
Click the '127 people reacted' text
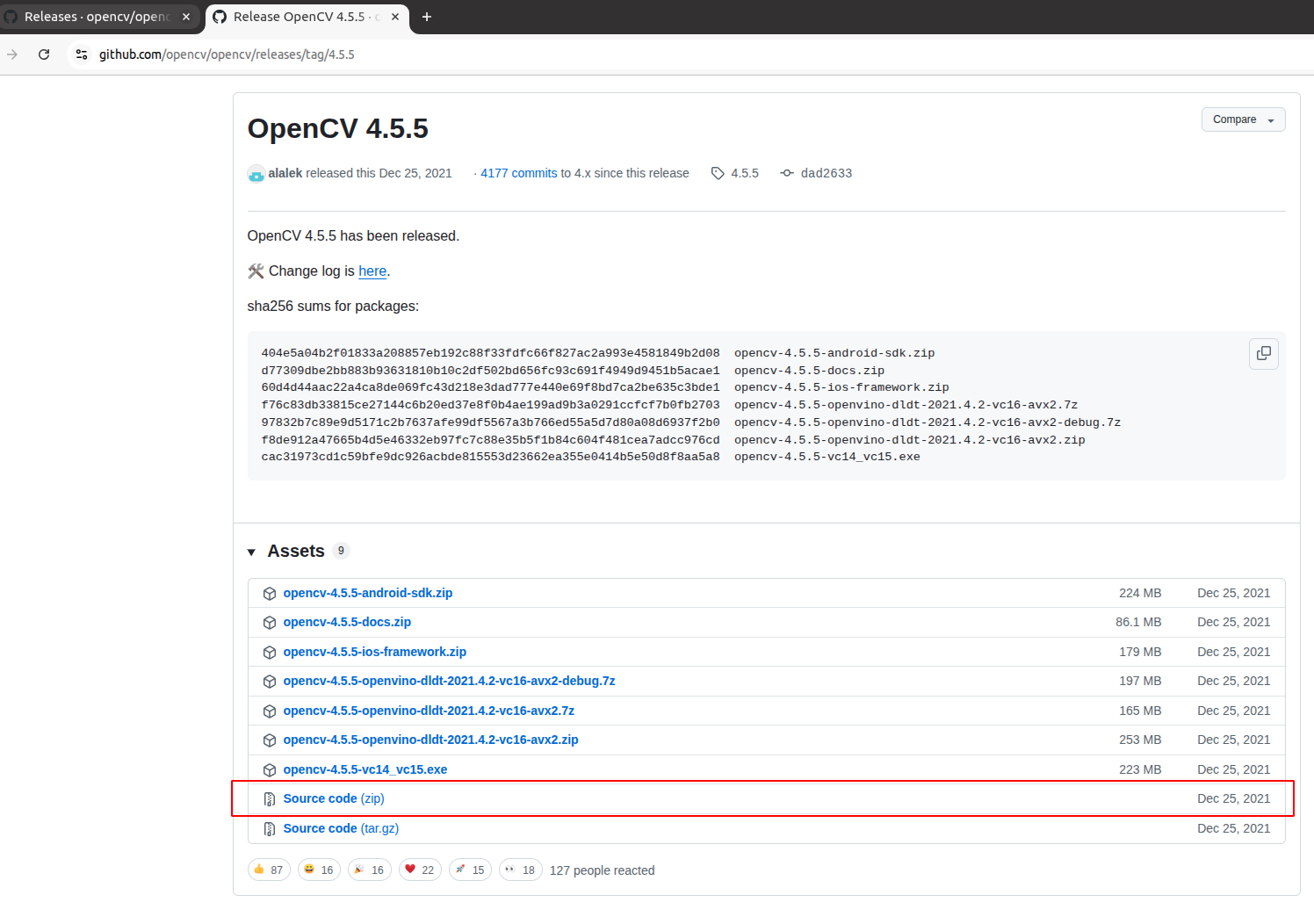pyautogui.click(x=603, y=870)
